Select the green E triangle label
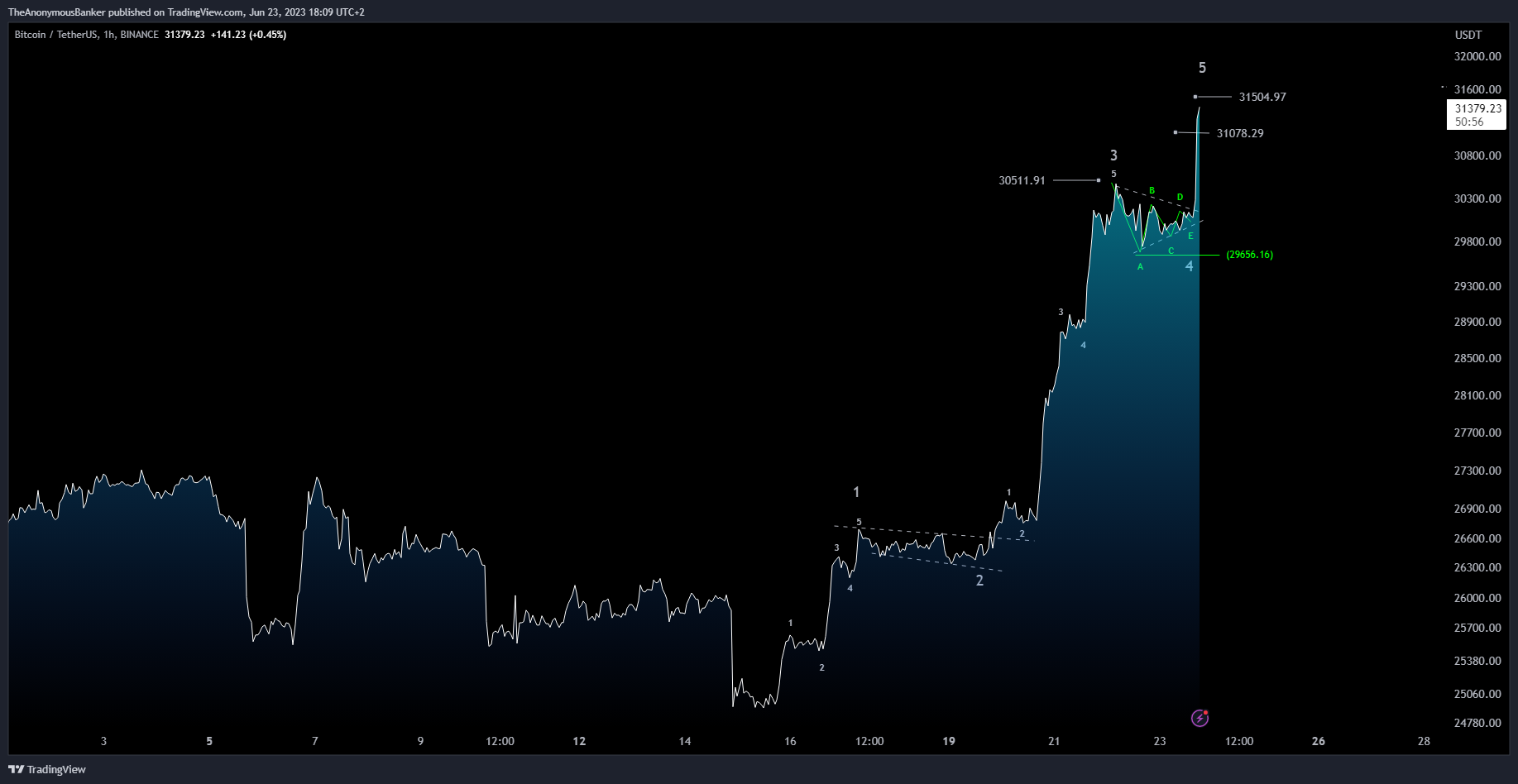The image size is (1518, 784). (x=1190, y=237)
